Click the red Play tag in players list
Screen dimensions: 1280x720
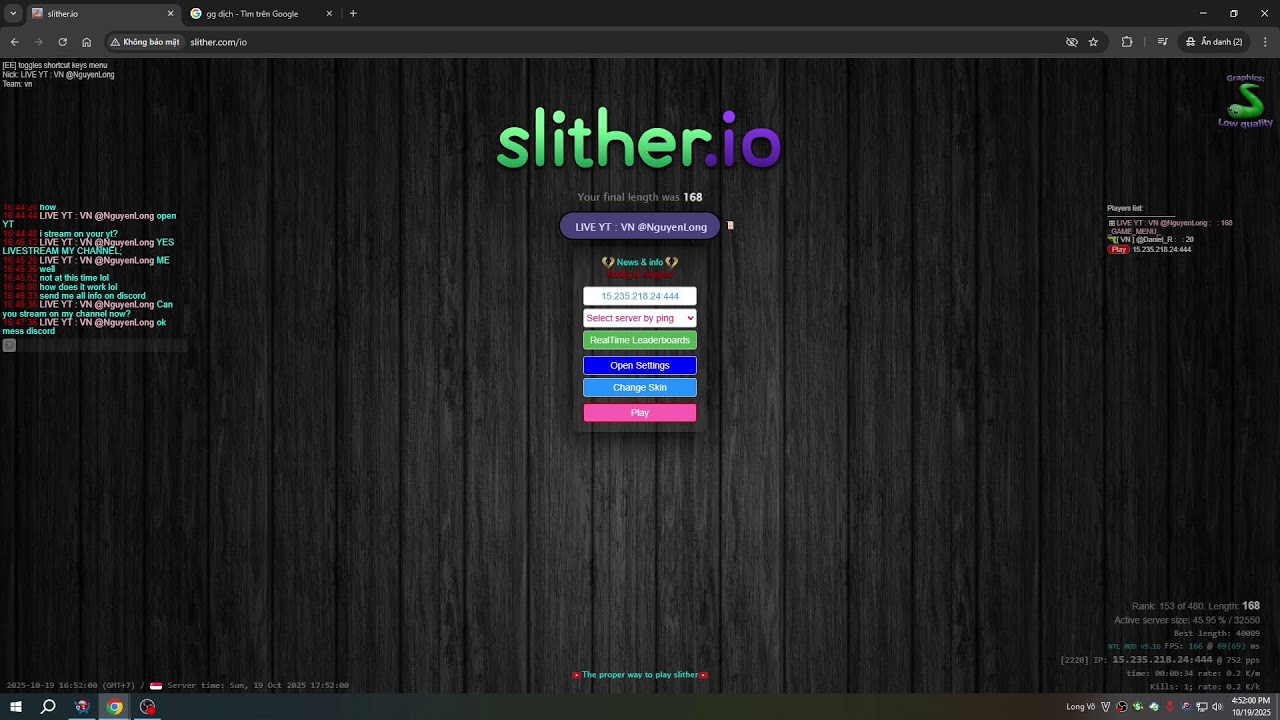click(1119, 249)
